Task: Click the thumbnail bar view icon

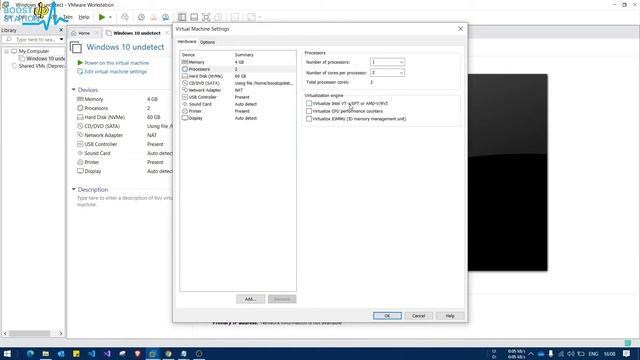Action: click(x=194, y=17)
